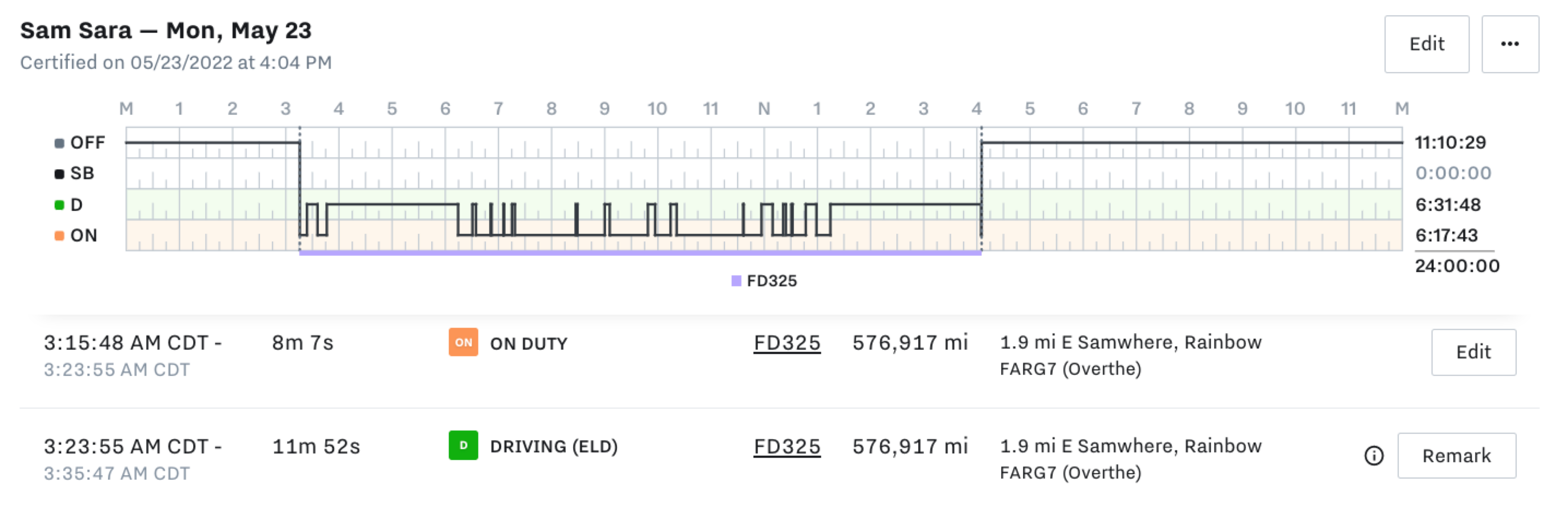The width and height of the screenshot is (1568, 507).
Task: Click the SB total 0:00:00
Action: (x=1453, y=173)
